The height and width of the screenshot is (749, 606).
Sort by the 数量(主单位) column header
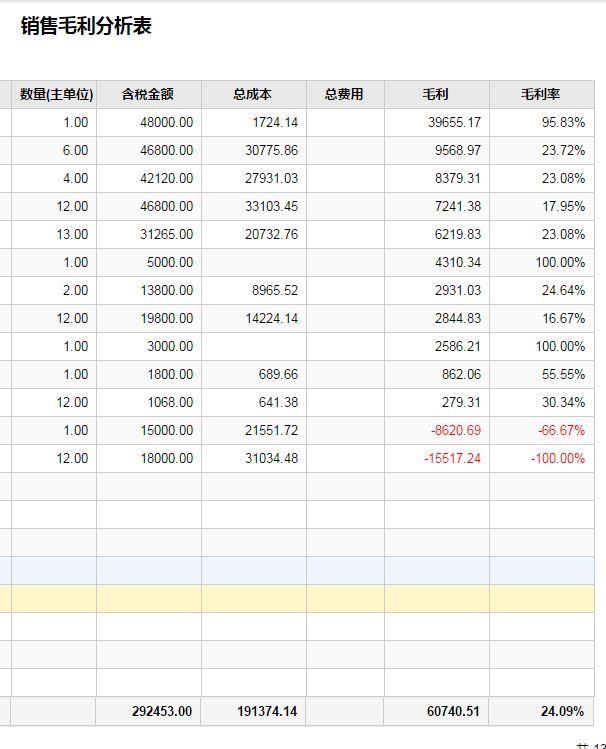pos(54,95)
